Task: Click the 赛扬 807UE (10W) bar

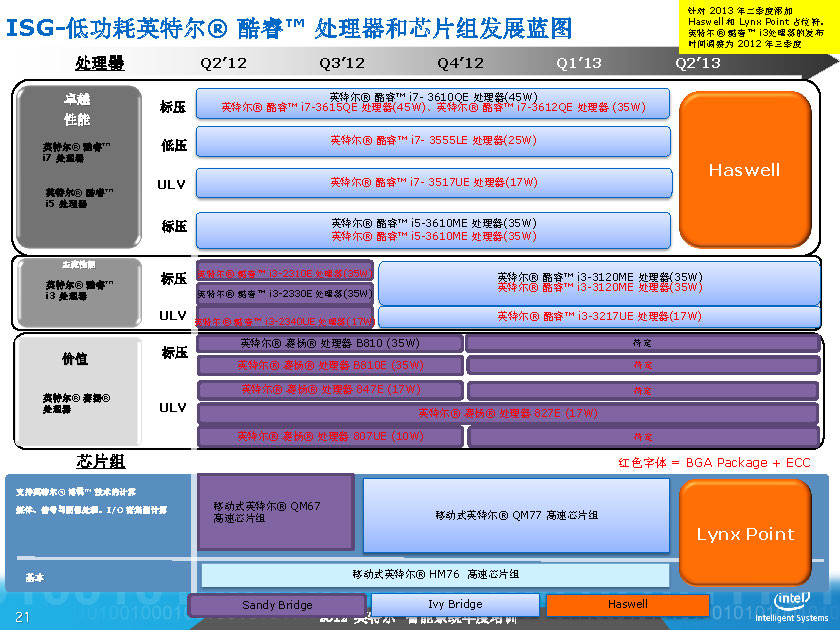Action: (330, 436)
